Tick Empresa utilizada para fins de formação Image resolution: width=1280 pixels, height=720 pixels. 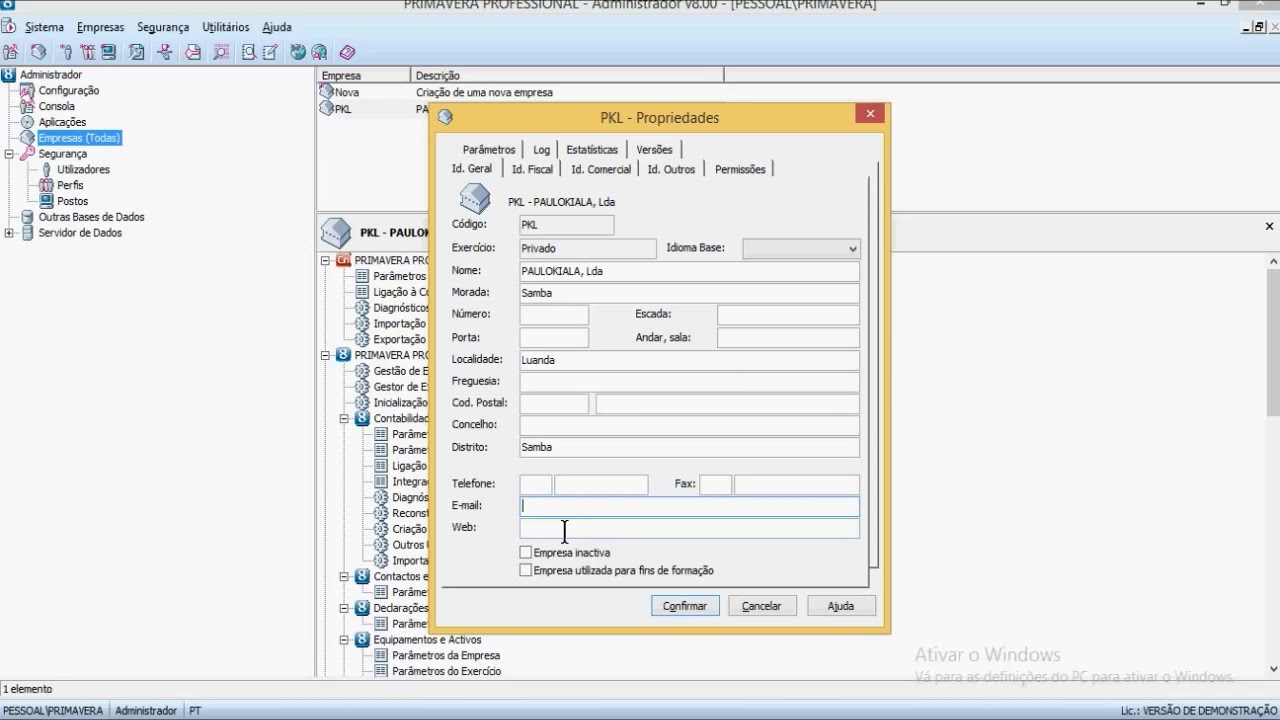pyautogui.click(x=526, y=570)
